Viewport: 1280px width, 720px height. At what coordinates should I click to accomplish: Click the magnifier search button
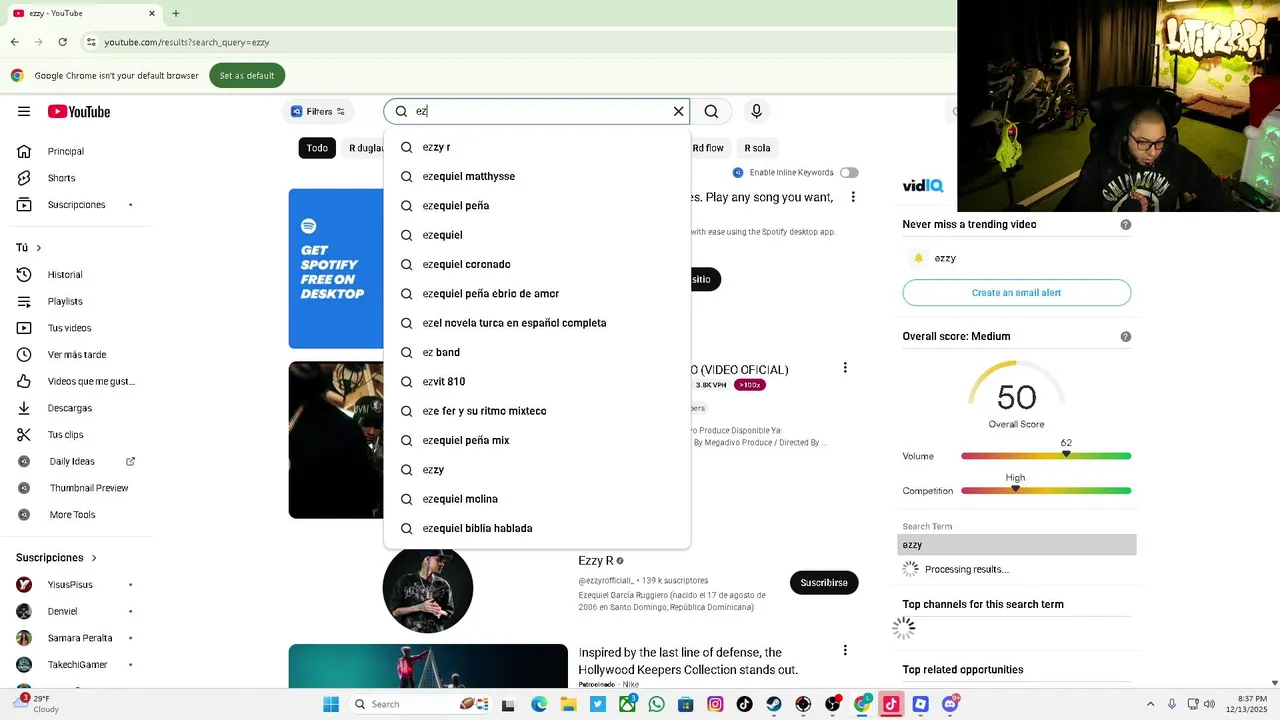tap(711, 111)
